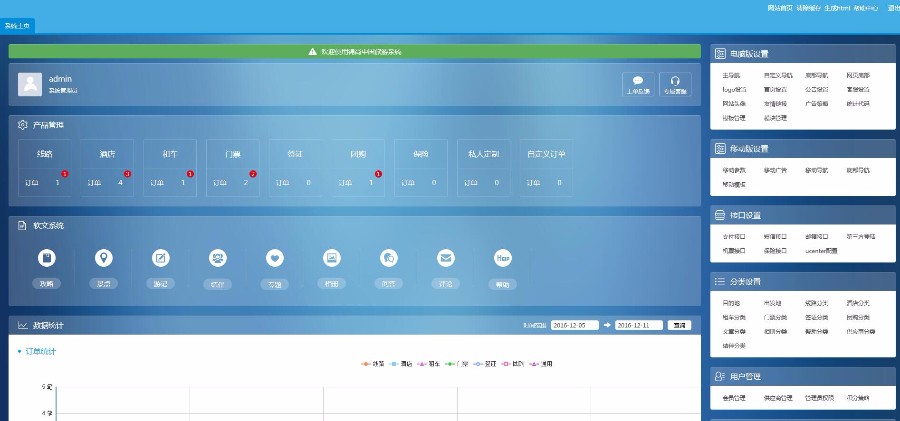The image size is (900, 421).
Task: Click the 查询 button in 数据统计
Action: tap(679, 325)
